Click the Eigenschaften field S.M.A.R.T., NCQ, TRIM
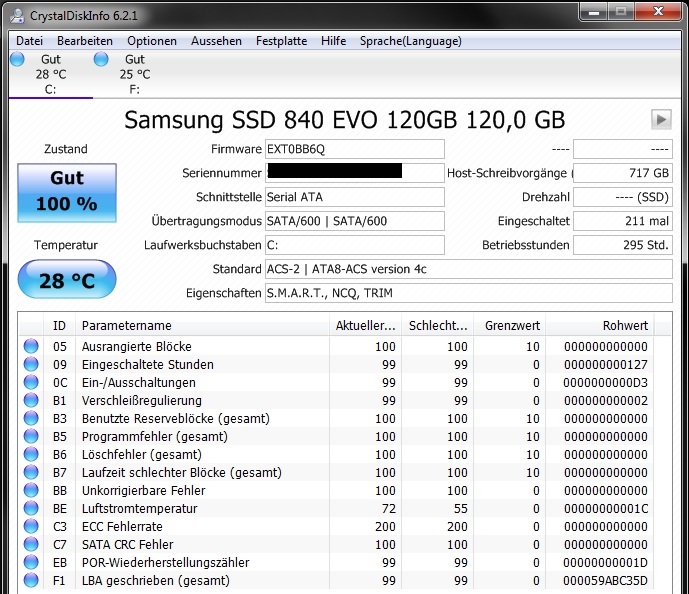The image size is (689, 594). (x=469, y=293)
